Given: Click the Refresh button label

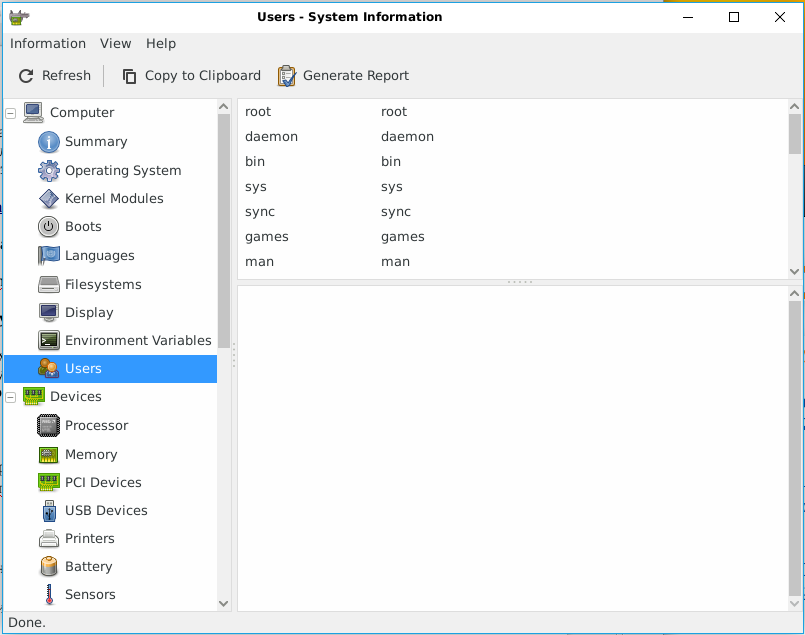Looking at the screenshot, I should click(66, 75).
